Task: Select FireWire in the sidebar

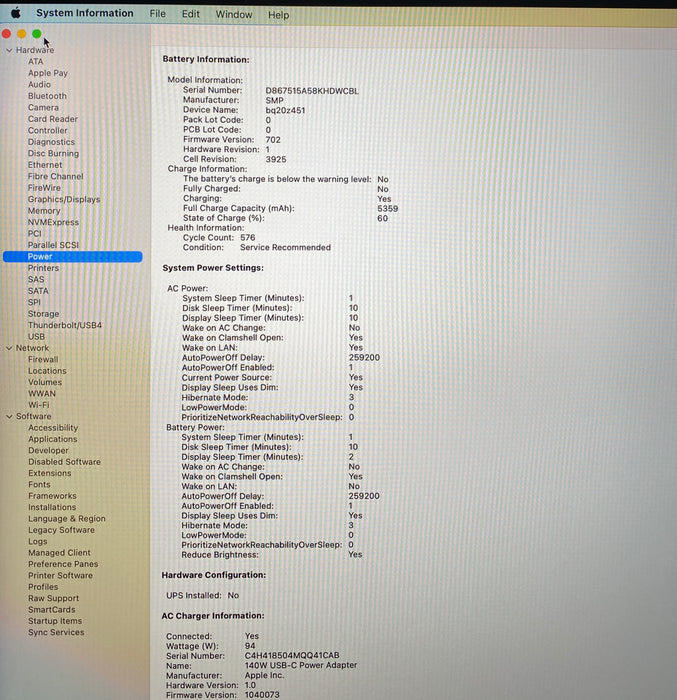Action: pyautogui.click(x=44, y=188)
